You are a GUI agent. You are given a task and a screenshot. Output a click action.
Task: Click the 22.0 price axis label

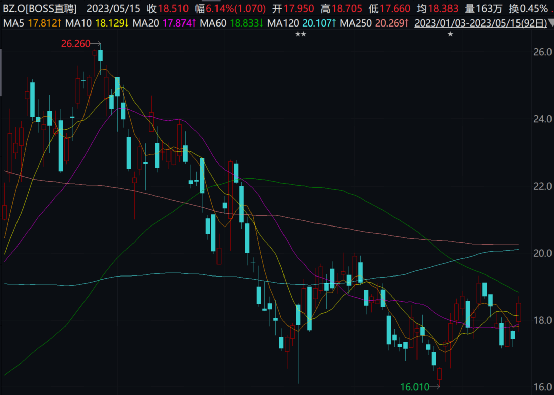tap(543, 186)
